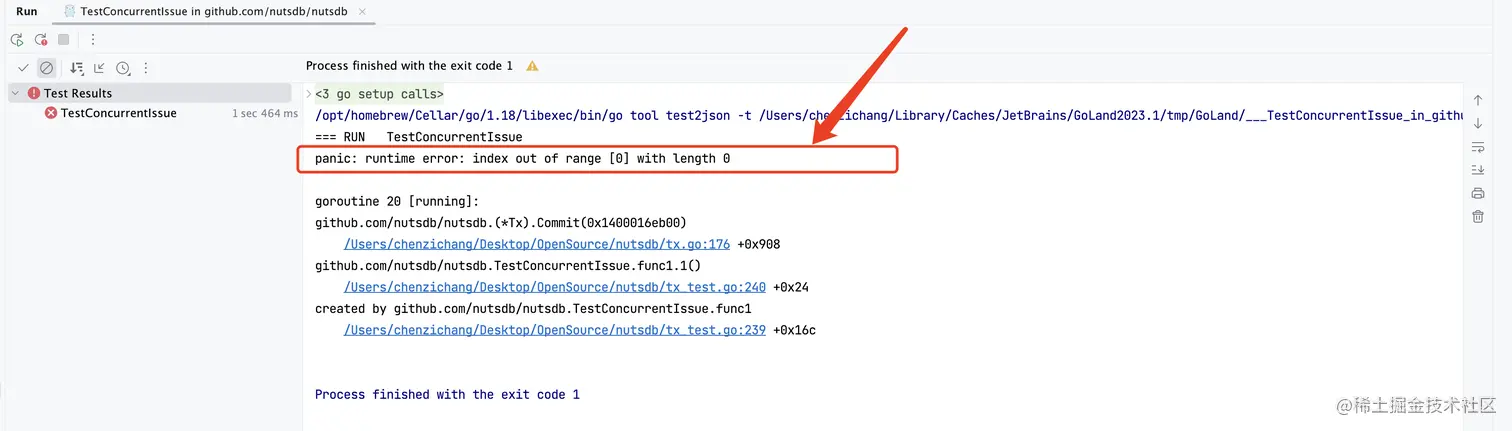Toggle scroll to end of console
The image size is (1512, 431).
point(1478,170)
